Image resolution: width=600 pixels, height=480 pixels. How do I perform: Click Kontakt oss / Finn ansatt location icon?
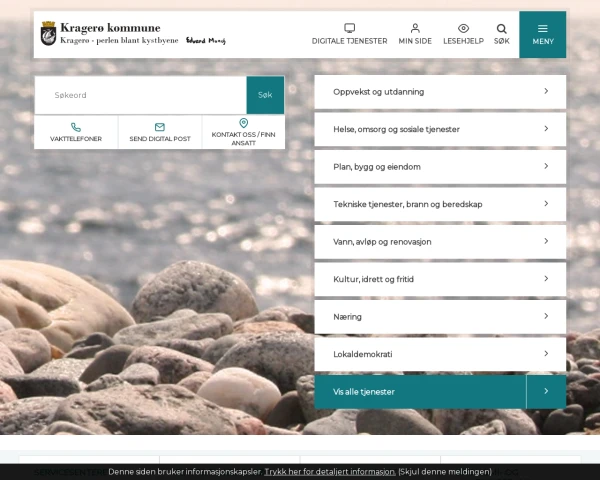pyautogui.click(x=243, y=123)
